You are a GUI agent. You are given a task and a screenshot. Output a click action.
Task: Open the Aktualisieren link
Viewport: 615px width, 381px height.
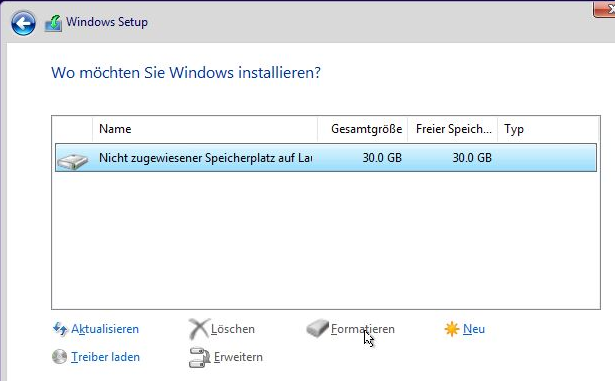pos(105,329)
